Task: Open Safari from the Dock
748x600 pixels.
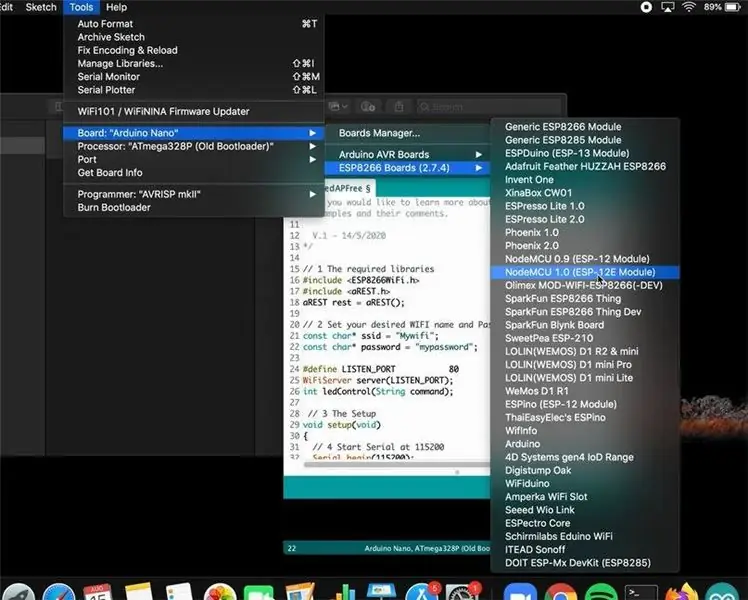Action: click(x=59, y=592)
